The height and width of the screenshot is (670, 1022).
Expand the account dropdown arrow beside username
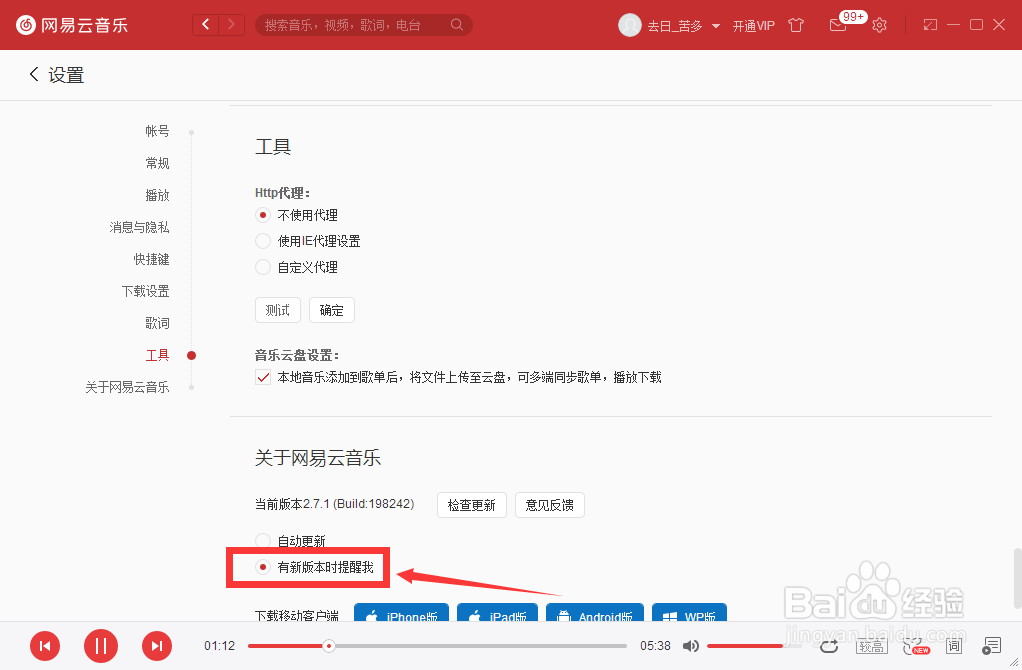pos(716,26)
